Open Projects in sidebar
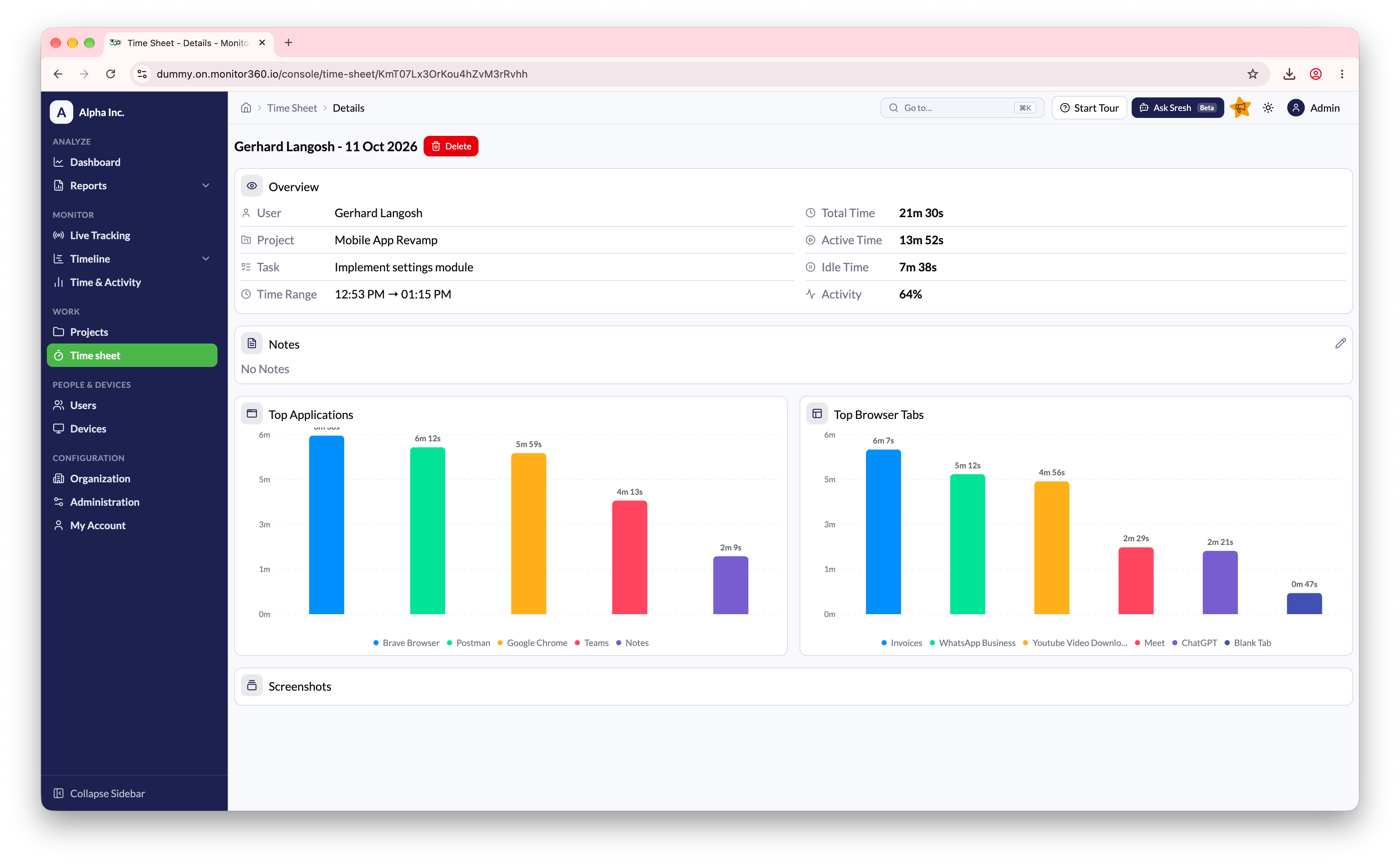This screenshot has width=1400, height=865. [132, 332]
